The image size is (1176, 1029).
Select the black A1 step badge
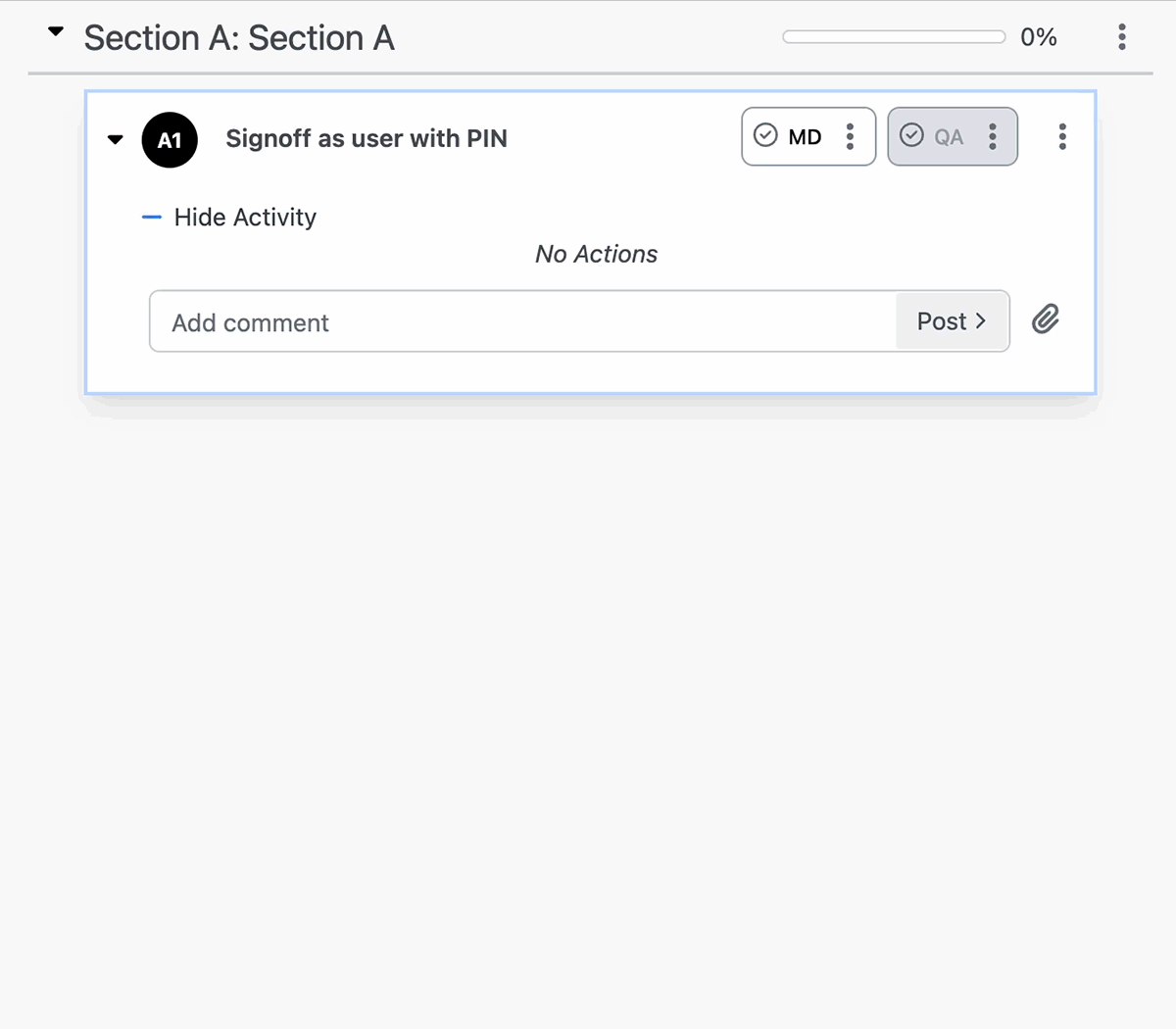[x=170, y=140]
